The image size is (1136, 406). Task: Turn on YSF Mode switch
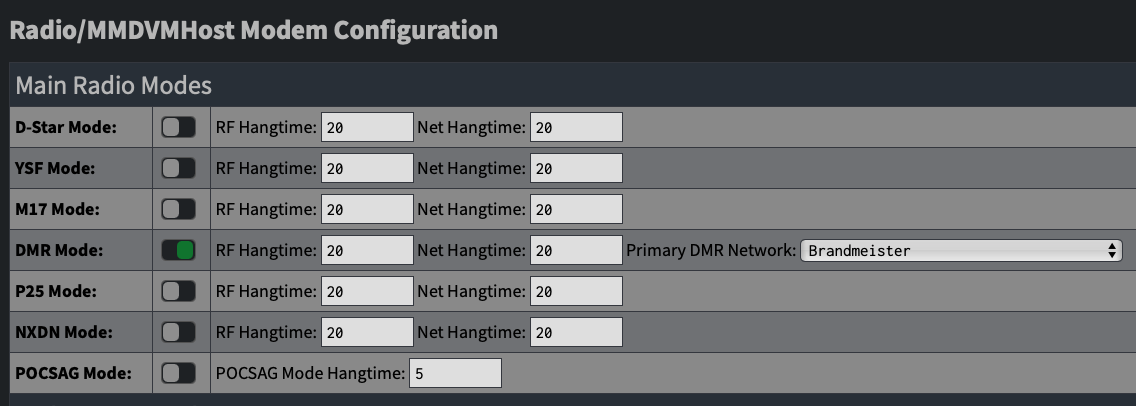(x=179, y=168)
